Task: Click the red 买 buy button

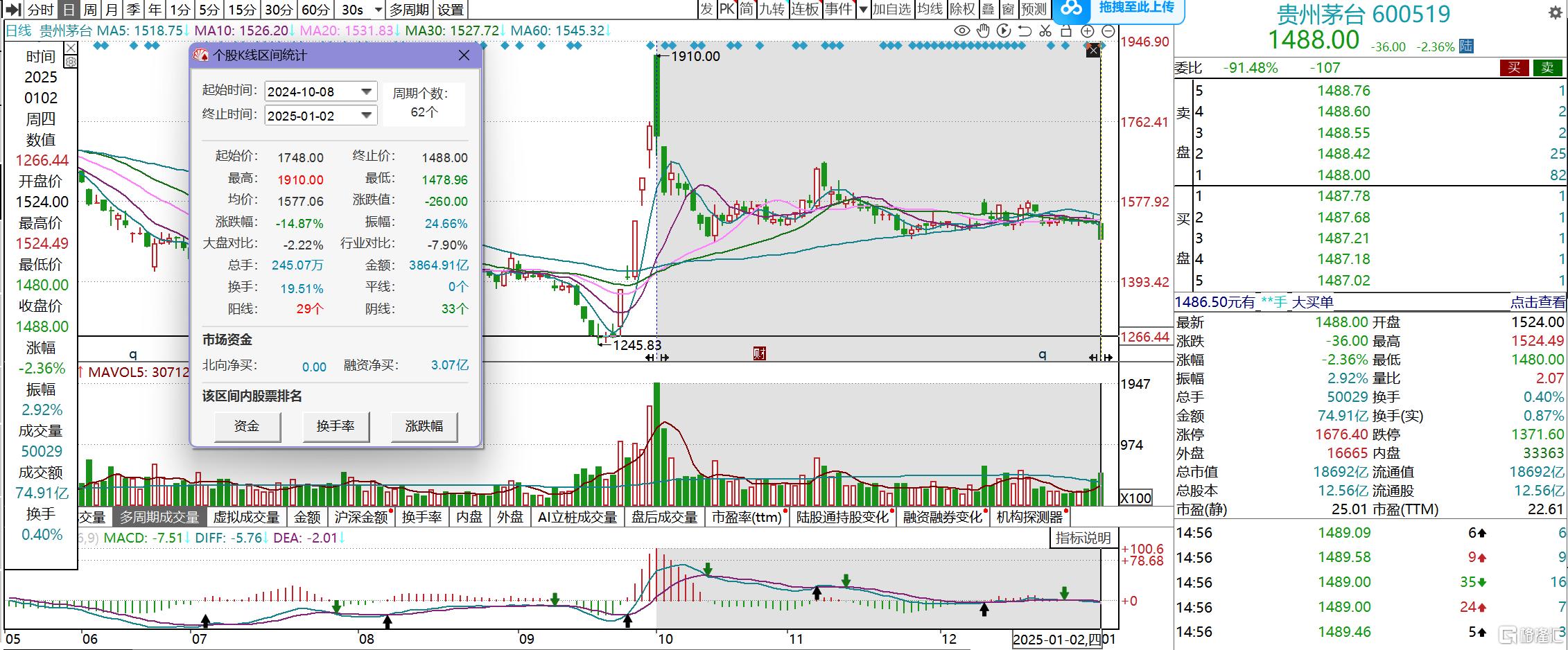Action: coord(1514,67)
